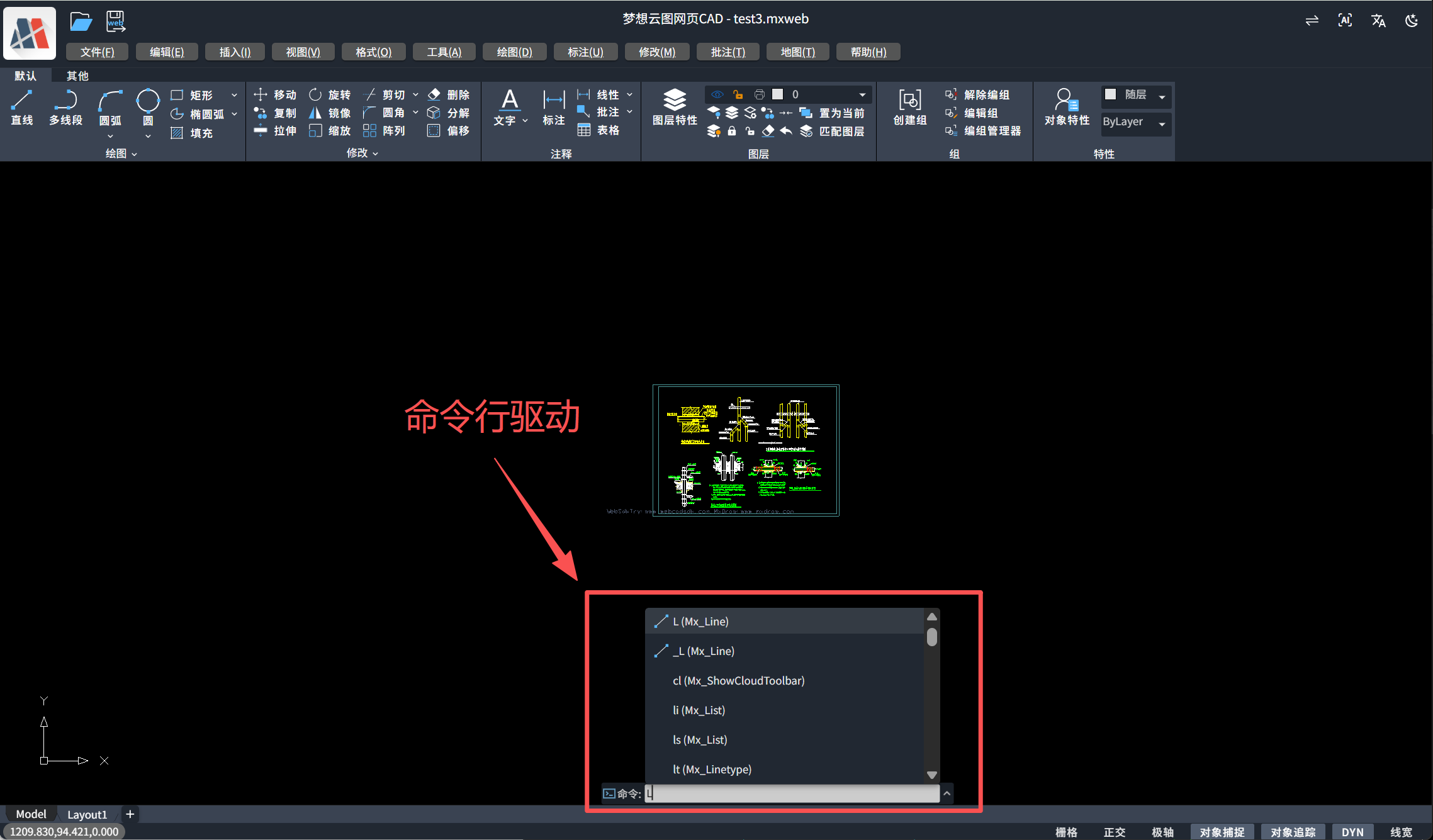Expand the layer selection dropdown
This screenshot has width=1433, height=840.
862,94
